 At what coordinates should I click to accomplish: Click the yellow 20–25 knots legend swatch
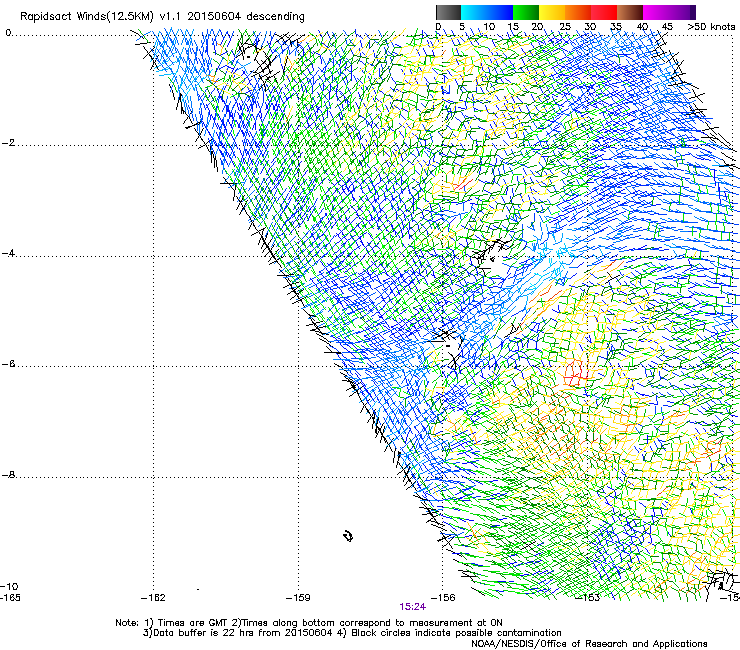click(552, 12)
